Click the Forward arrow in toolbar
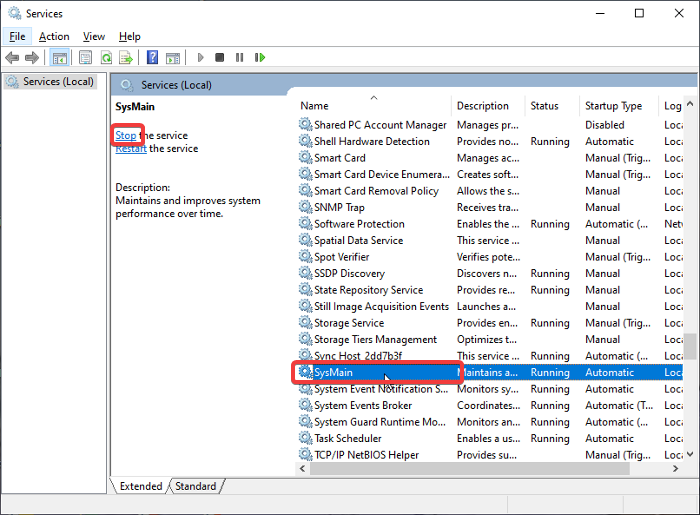 33,58
